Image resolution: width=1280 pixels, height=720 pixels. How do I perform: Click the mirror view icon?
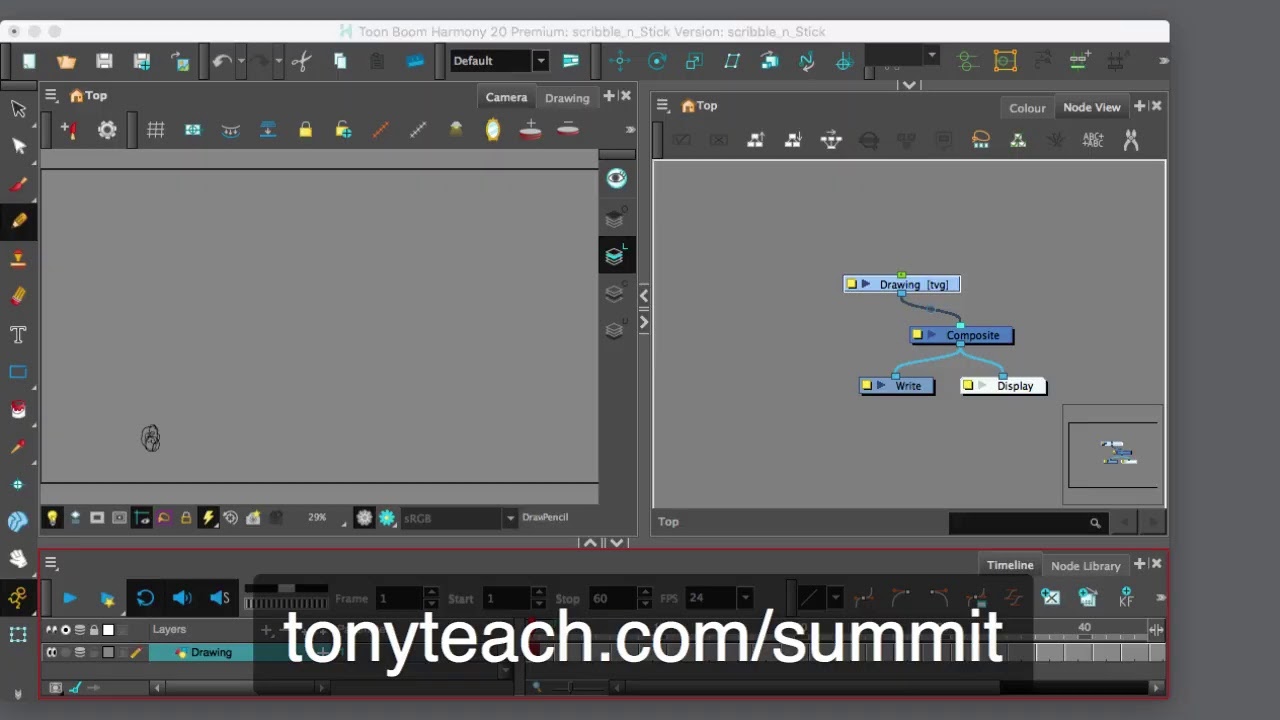pyautogui.click(x=493, y=130)
